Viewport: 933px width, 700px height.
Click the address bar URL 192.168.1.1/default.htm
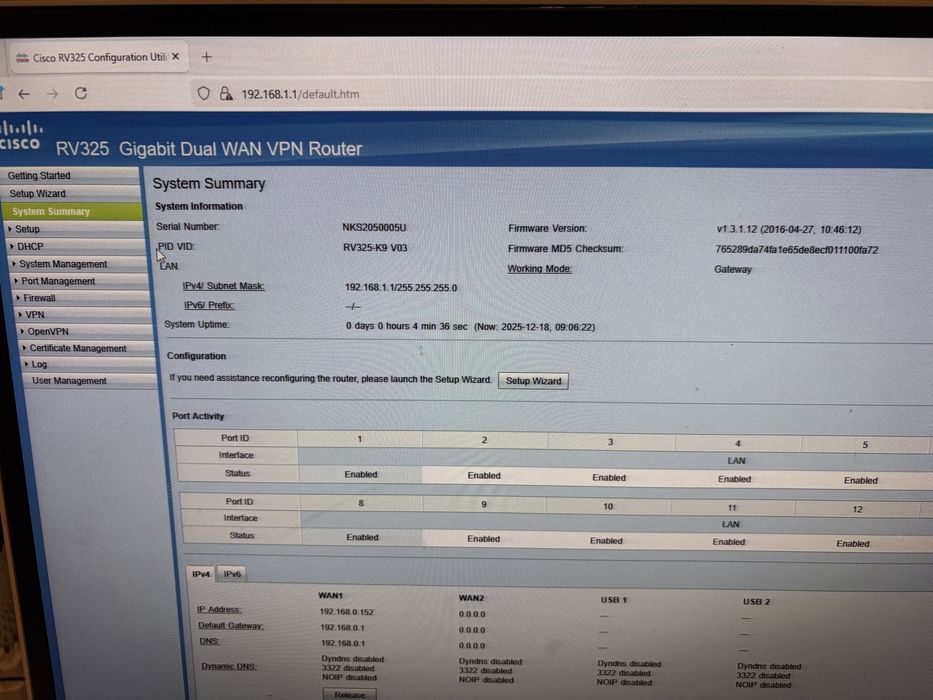pyautogui.click(x=300, y=94)
